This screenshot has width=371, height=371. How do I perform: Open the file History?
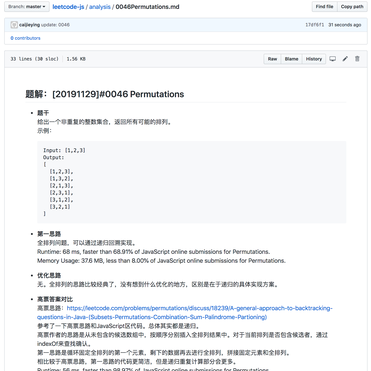tap(314, 59)
